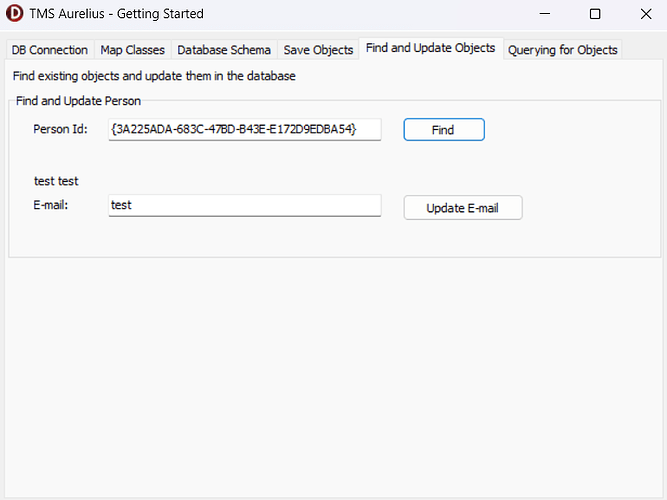Image resolution: width=667 pixels, height=500 pixels.
Task: Click 'Find existing objects and update them' description text
Action: [x=154, y=76]
